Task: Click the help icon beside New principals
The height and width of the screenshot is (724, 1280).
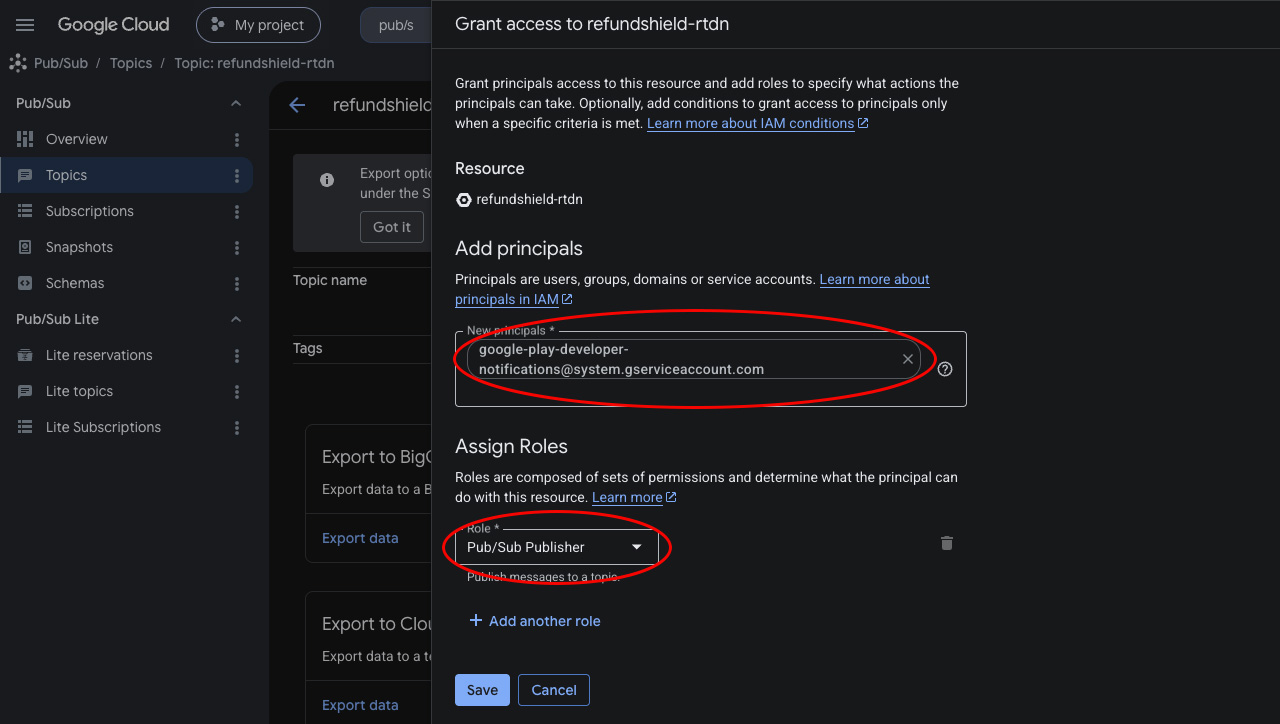Action: click(945, 369)
